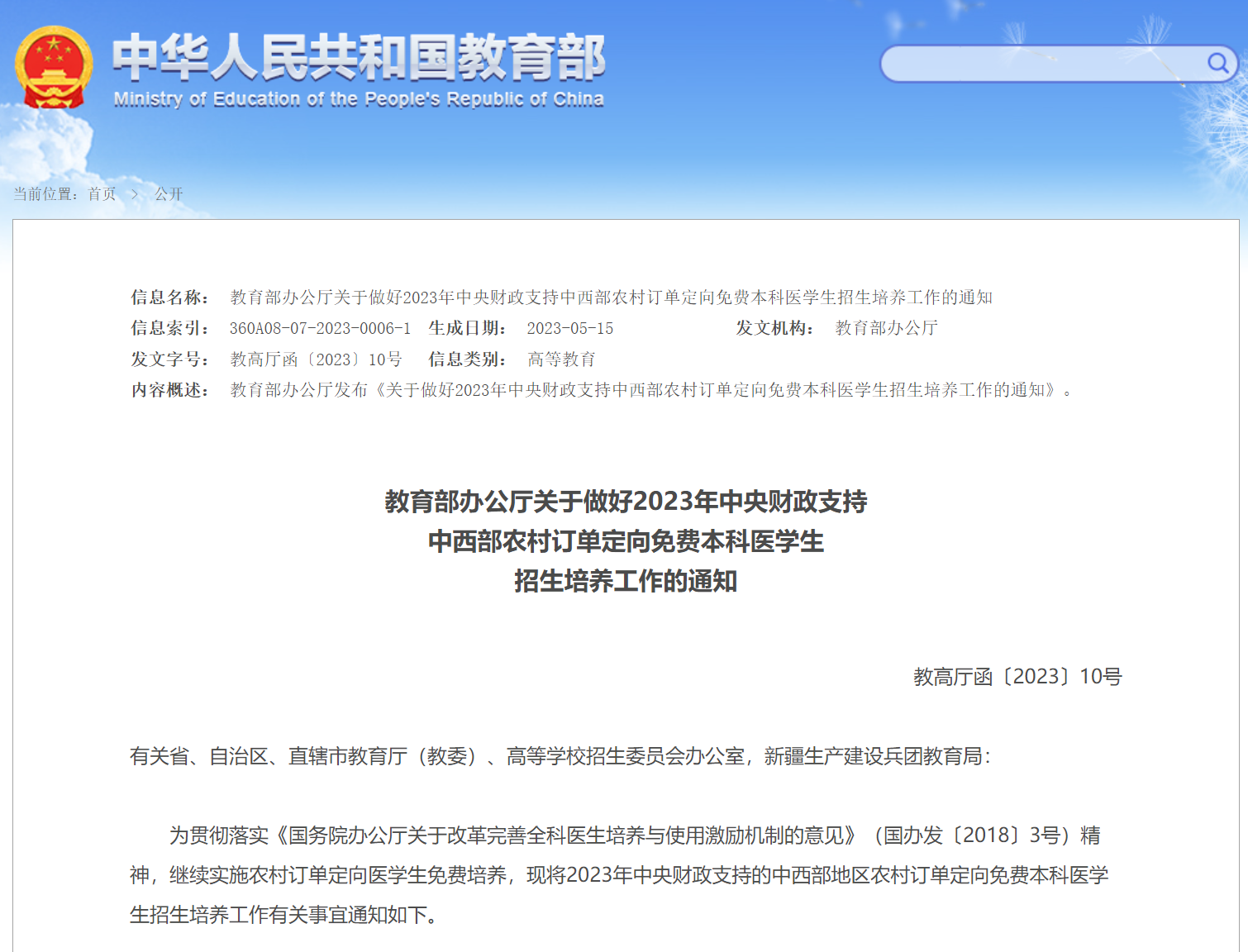
Task: Click the 信息类别 label
Action: (467, 359)
